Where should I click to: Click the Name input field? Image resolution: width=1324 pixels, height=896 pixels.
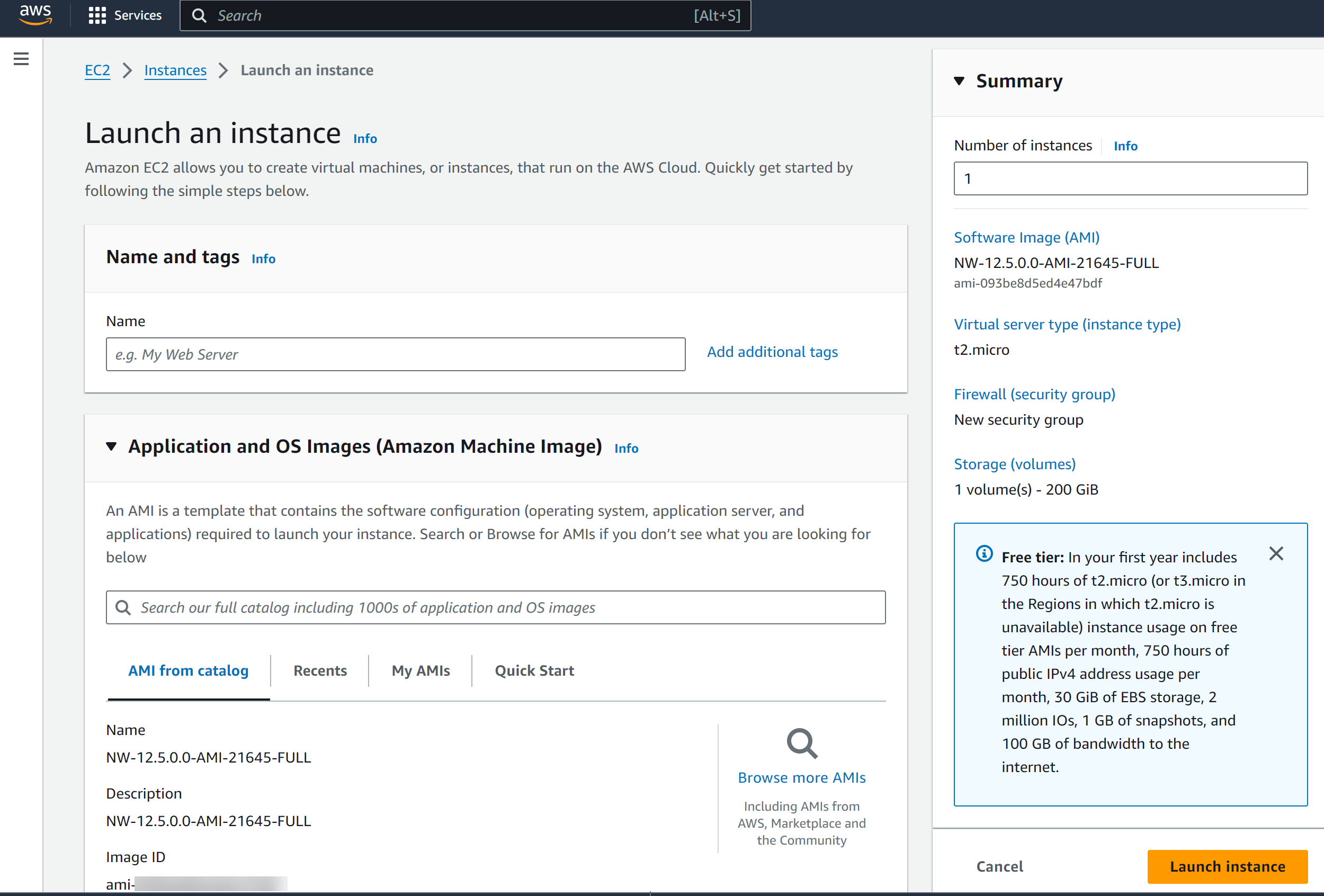coord(396,354)
